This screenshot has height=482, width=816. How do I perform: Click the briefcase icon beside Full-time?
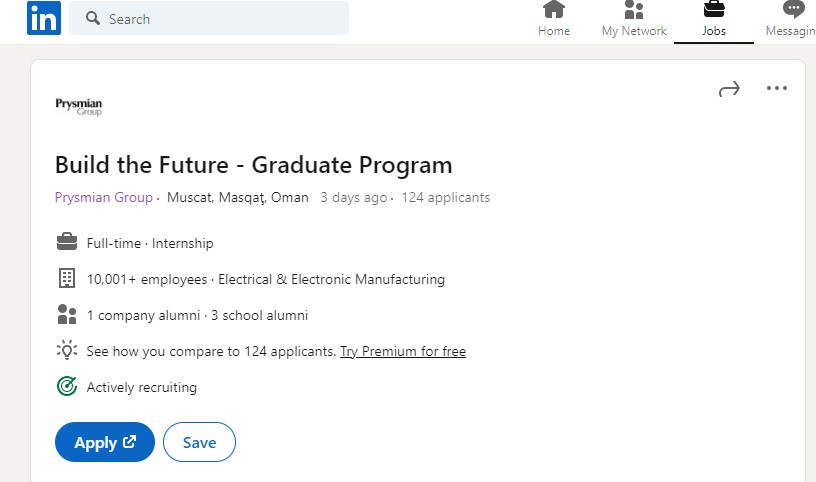click(67, 242)
